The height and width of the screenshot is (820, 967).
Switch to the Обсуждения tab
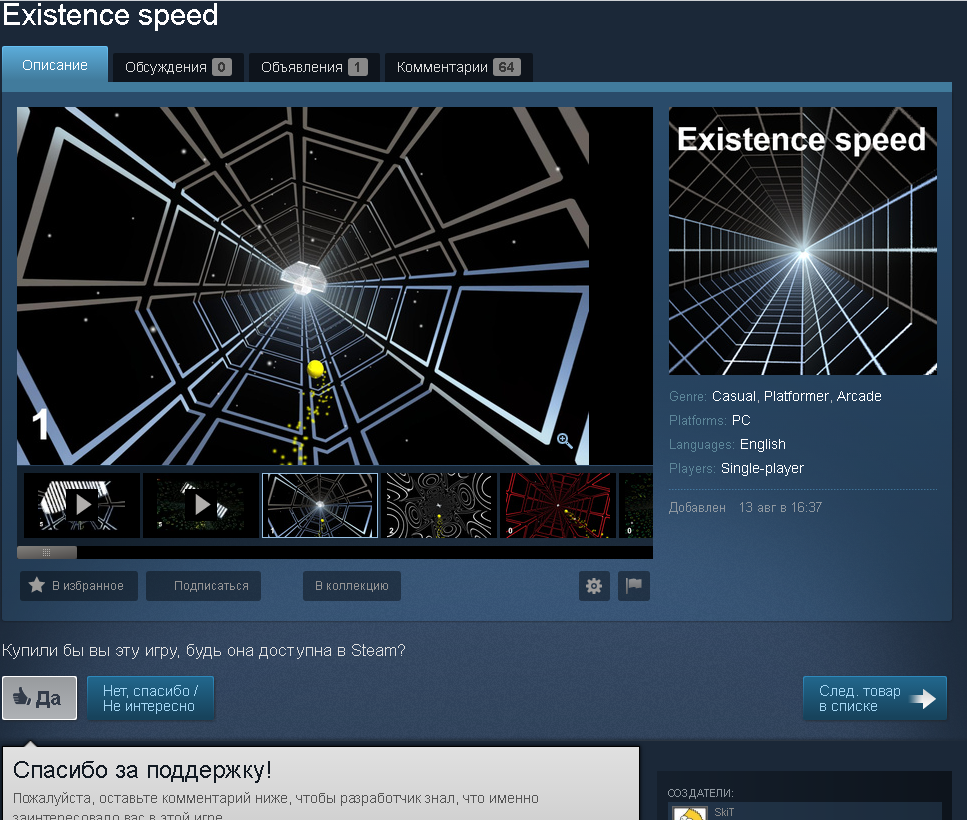point(178,67)
